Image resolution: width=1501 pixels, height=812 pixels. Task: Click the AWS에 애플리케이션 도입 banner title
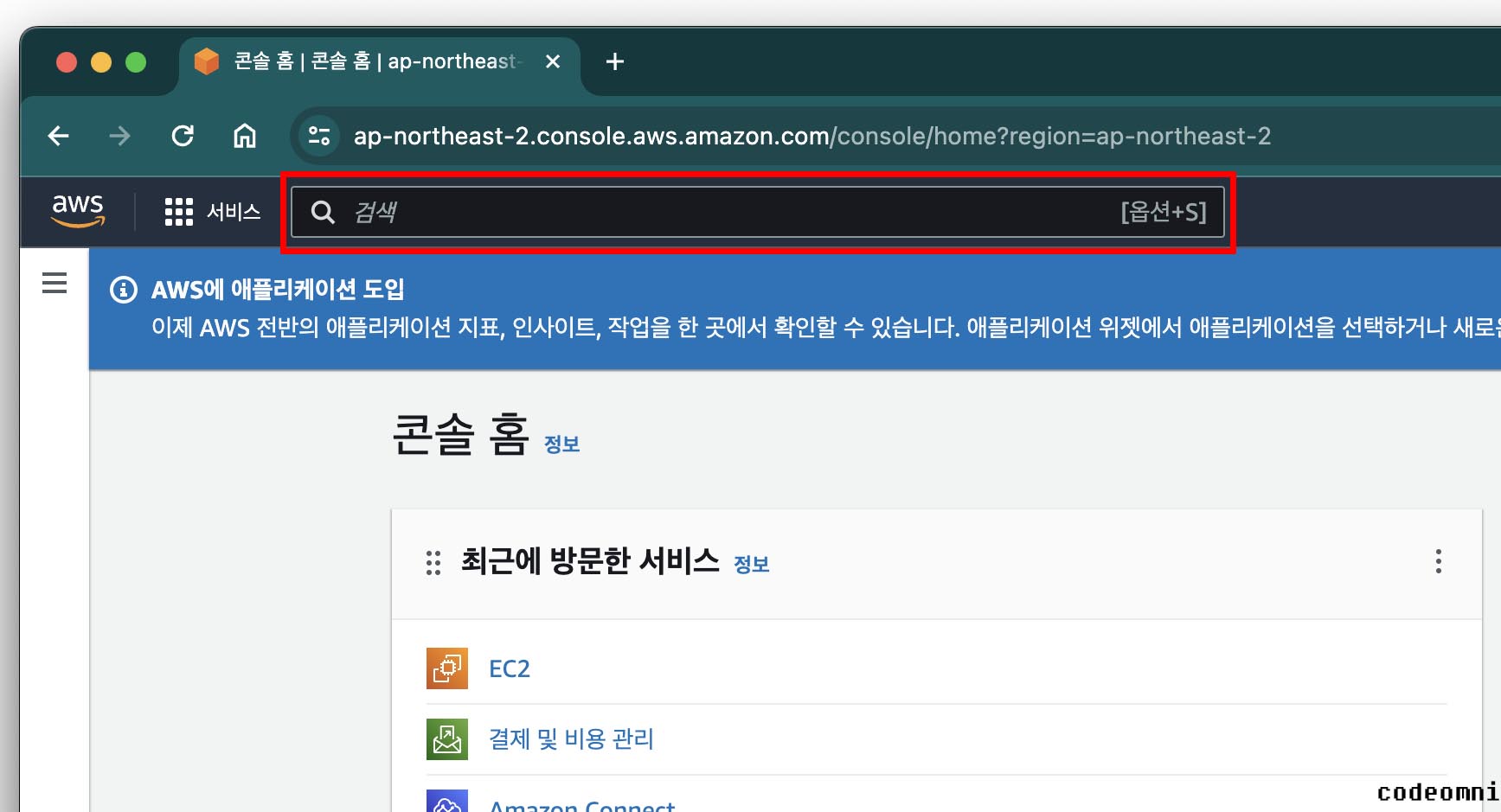click(278, 290)
